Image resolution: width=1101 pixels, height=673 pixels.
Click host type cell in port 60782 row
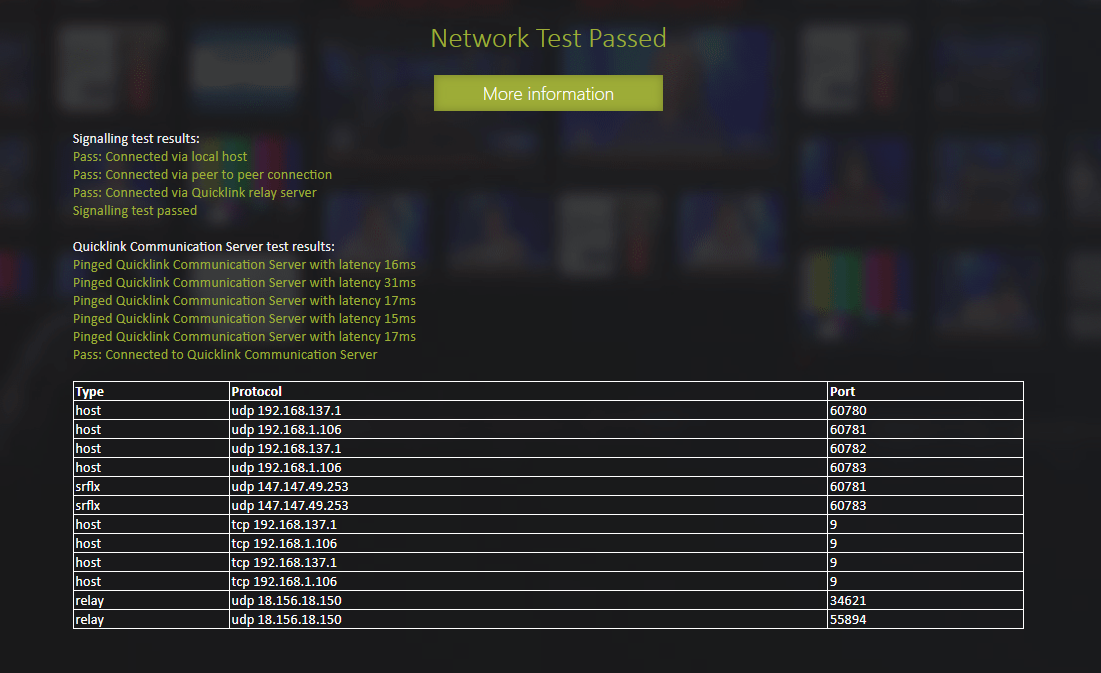151,448
